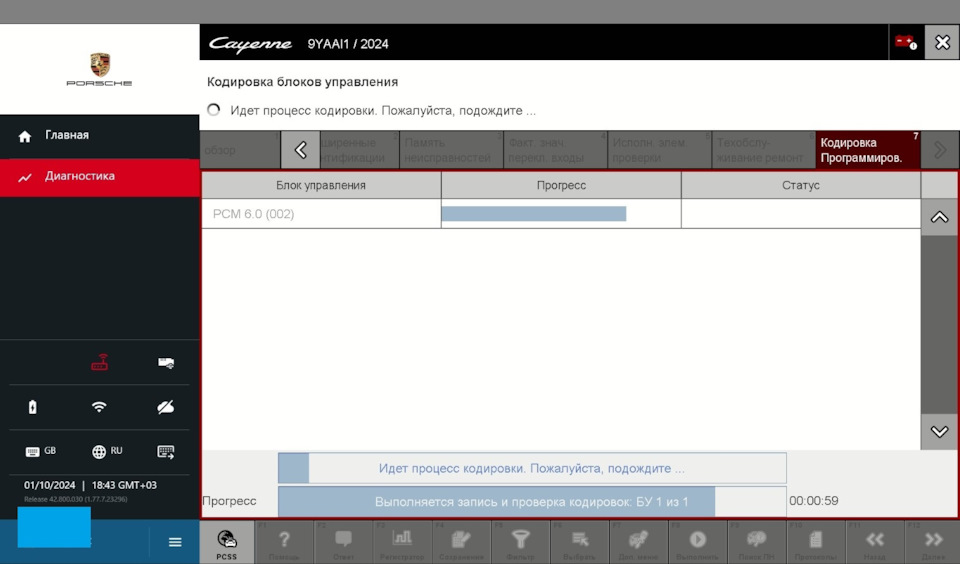This screenshot has height=564, width=960.
Task: Click Выполнить (F8) play icon
Action: (697, 543)
